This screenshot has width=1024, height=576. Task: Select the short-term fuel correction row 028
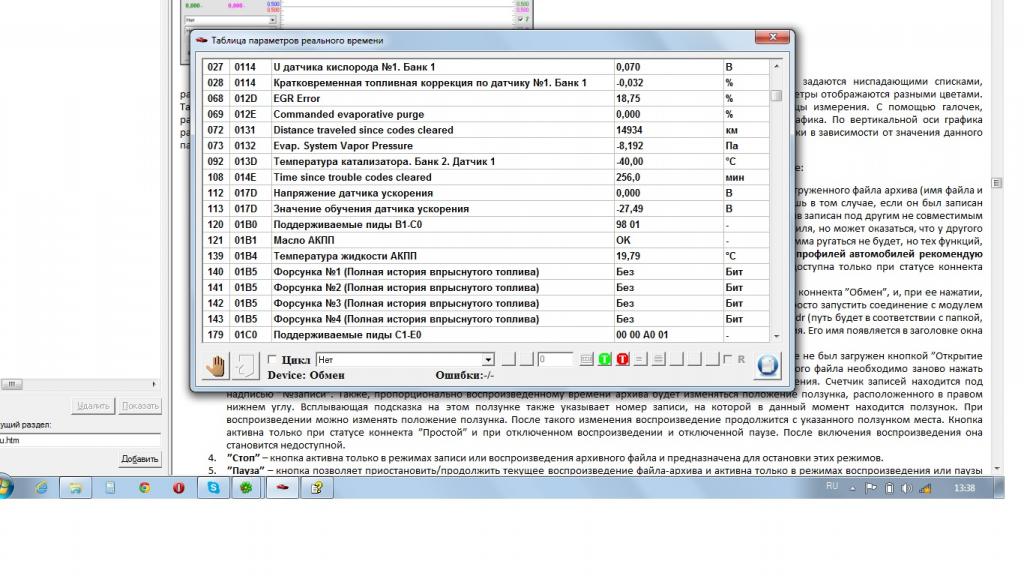[x=486, y=83]
